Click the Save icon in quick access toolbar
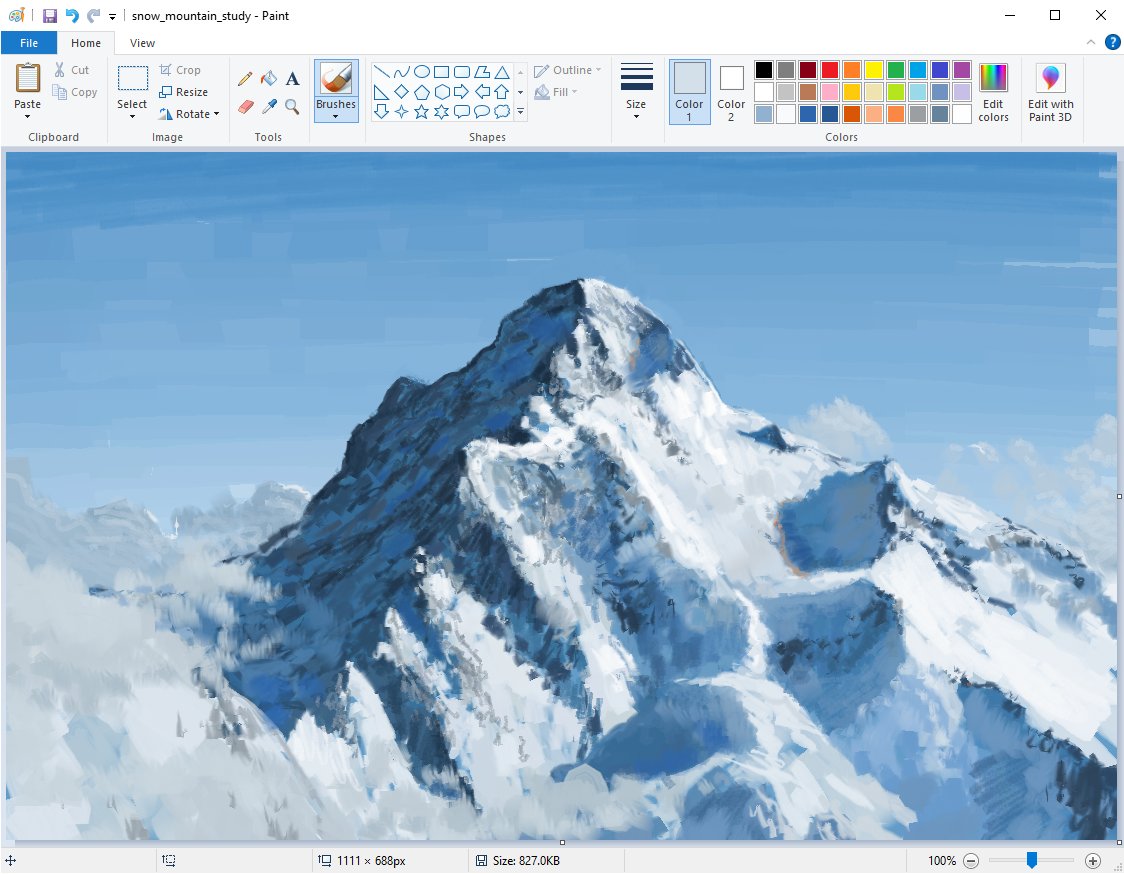 click(49, 16)
